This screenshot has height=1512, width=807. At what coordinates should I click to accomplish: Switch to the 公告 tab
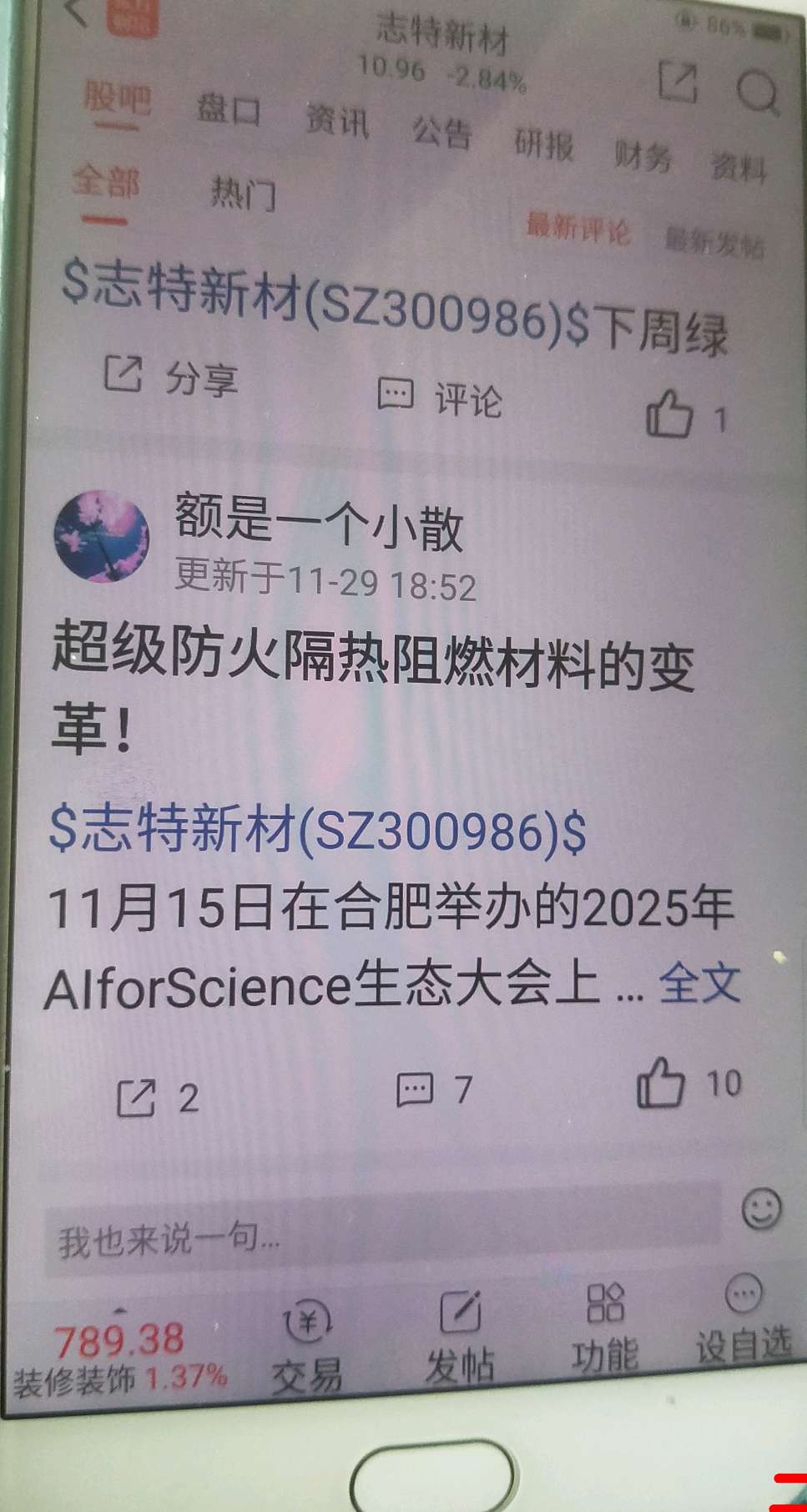point(442,131)
